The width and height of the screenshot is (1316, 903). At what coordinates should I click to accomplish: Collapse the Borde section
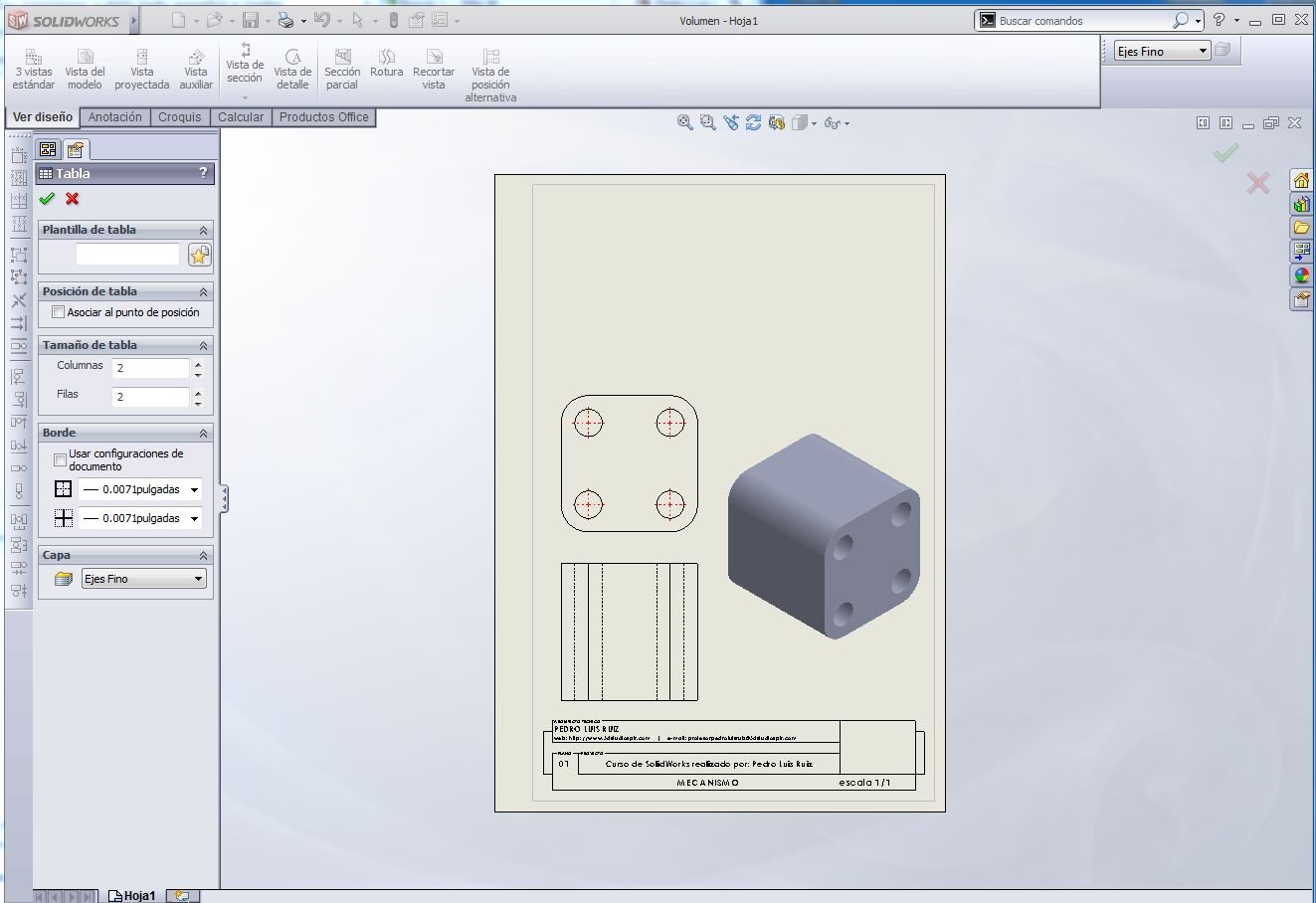203,433
